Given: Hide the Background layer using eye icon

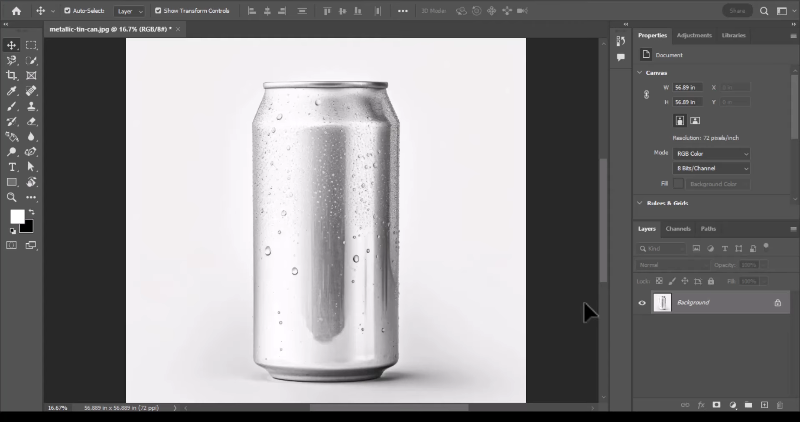Looking at the screenshot, I should [642, 302].
